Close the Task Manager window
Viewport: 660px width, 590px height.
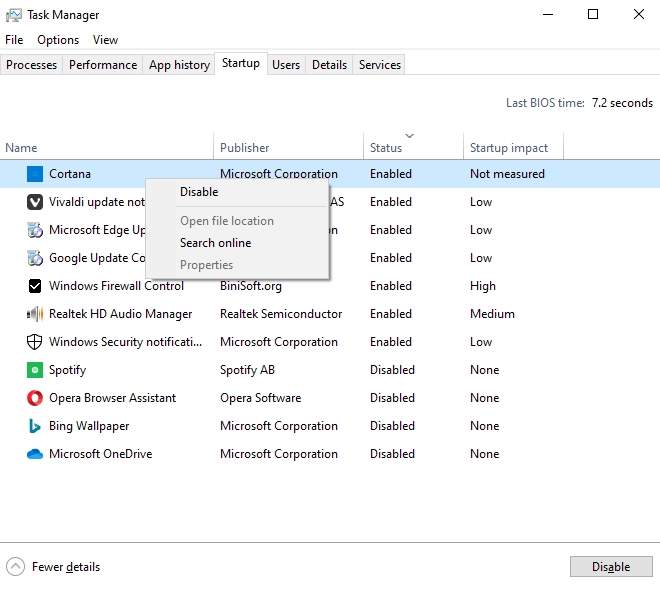[x=639, y=14]
